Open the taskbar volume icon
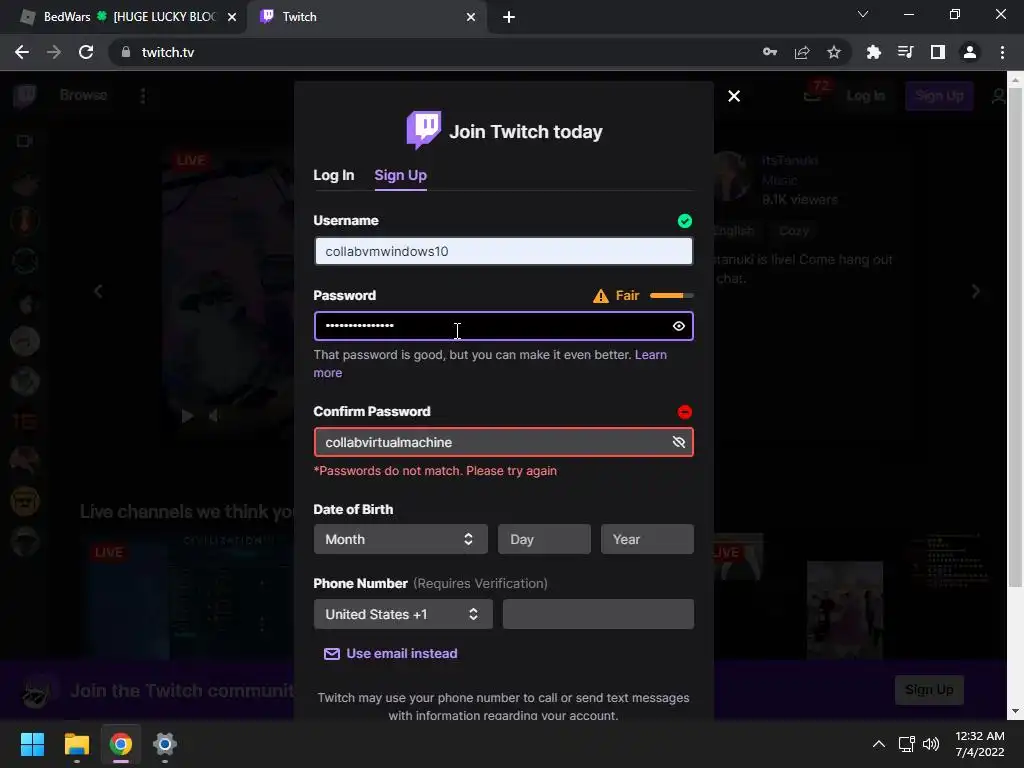This screenshot has height=768, width=1024. (x=931, y=744)
